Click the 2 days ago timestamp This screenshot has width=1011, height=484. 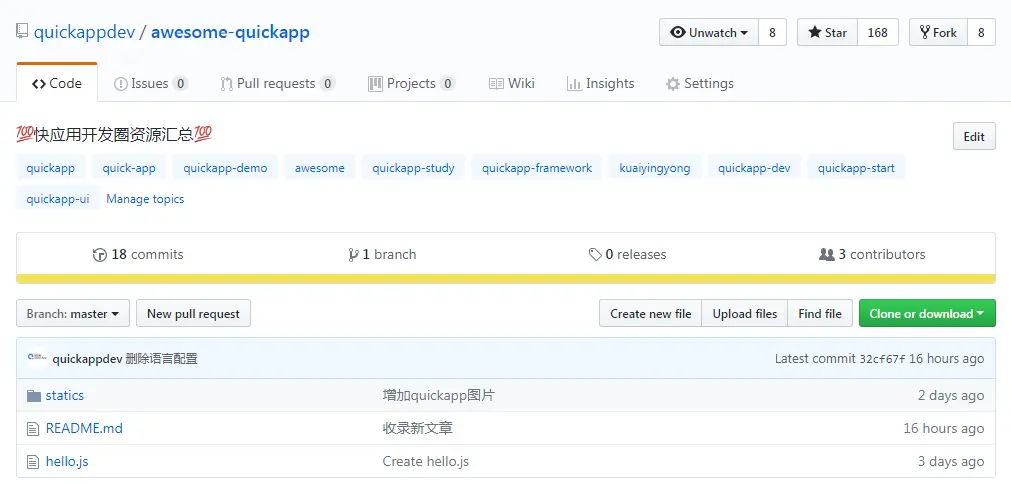click(951, 395)
